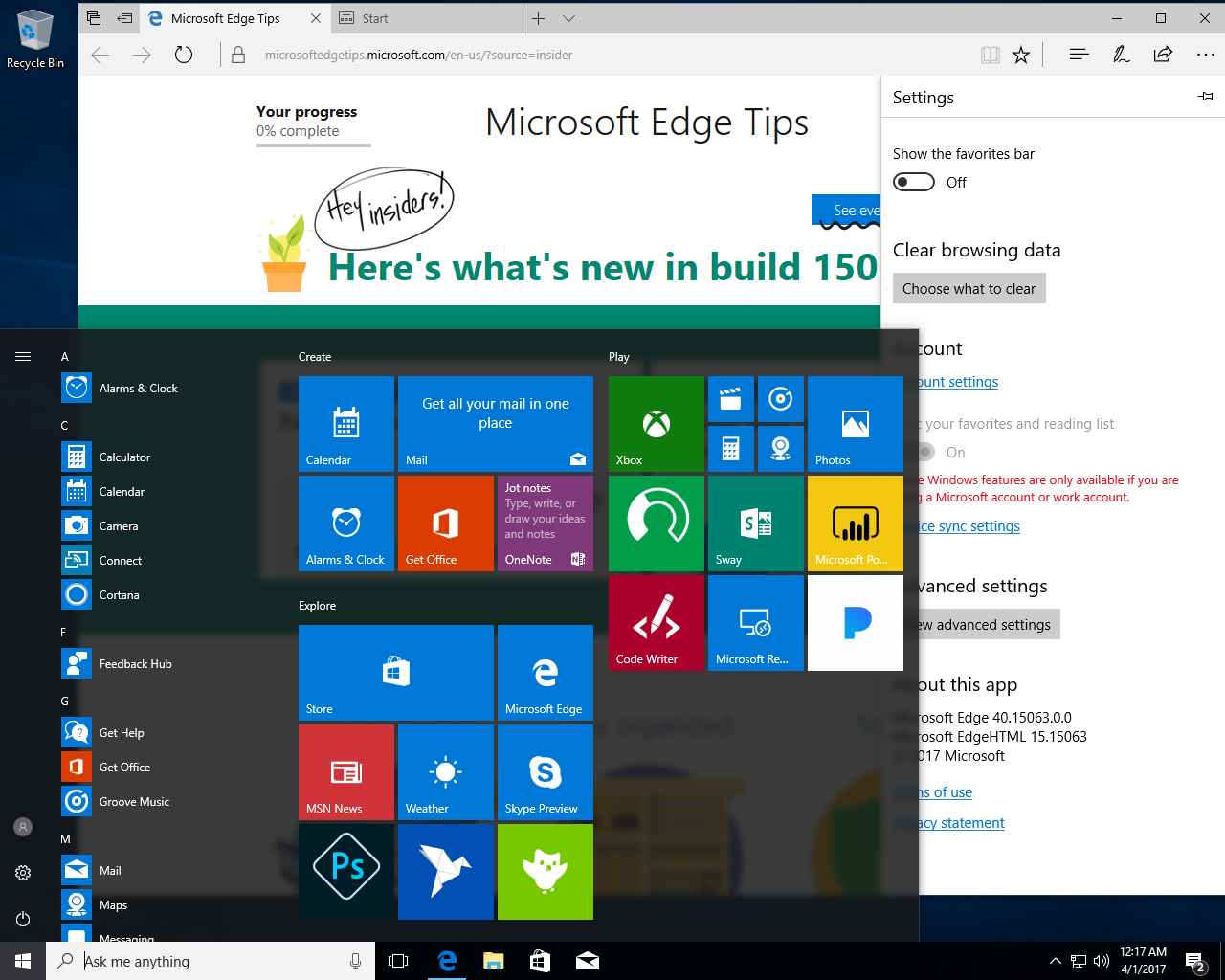The height and width of the screenshot is (980, 1225).
Task: Launch the Microsoft Edge tile
Action: [x=546, y=673]
